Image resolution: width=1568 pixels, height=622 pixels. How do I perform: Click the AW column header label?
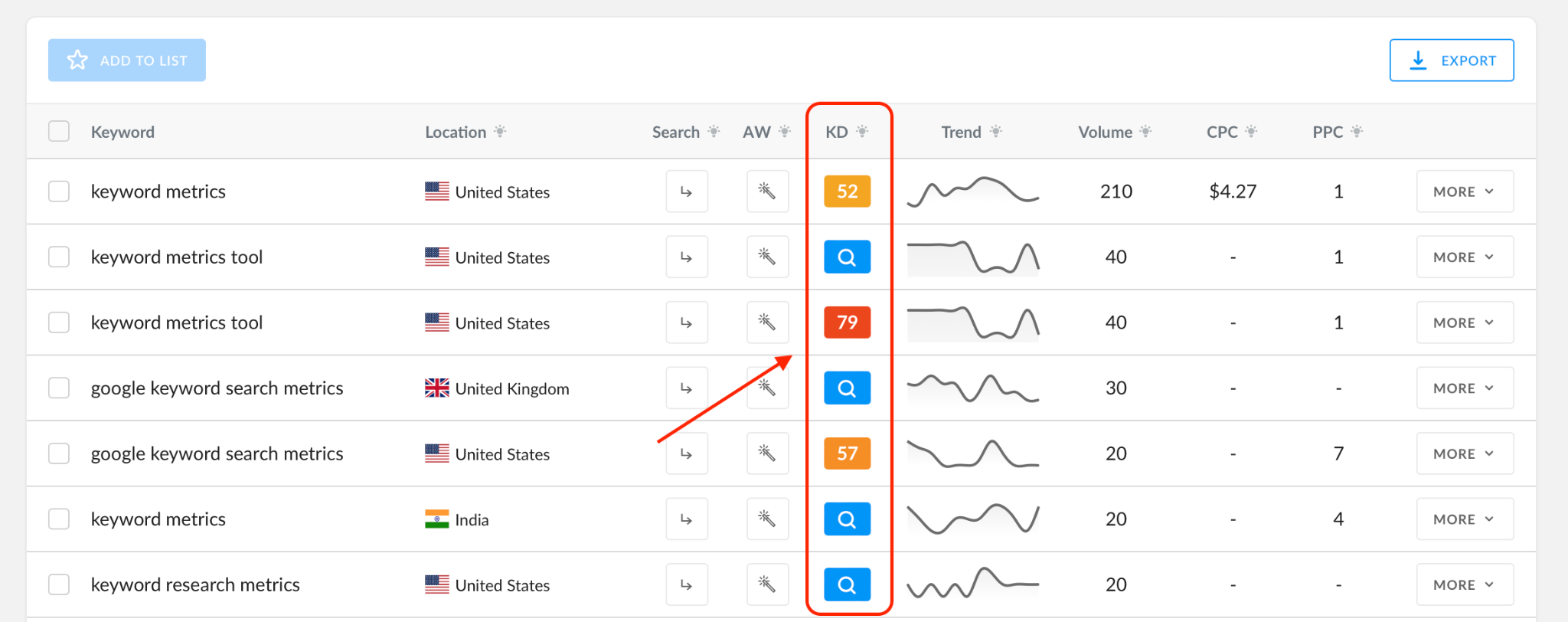(756, 132)
